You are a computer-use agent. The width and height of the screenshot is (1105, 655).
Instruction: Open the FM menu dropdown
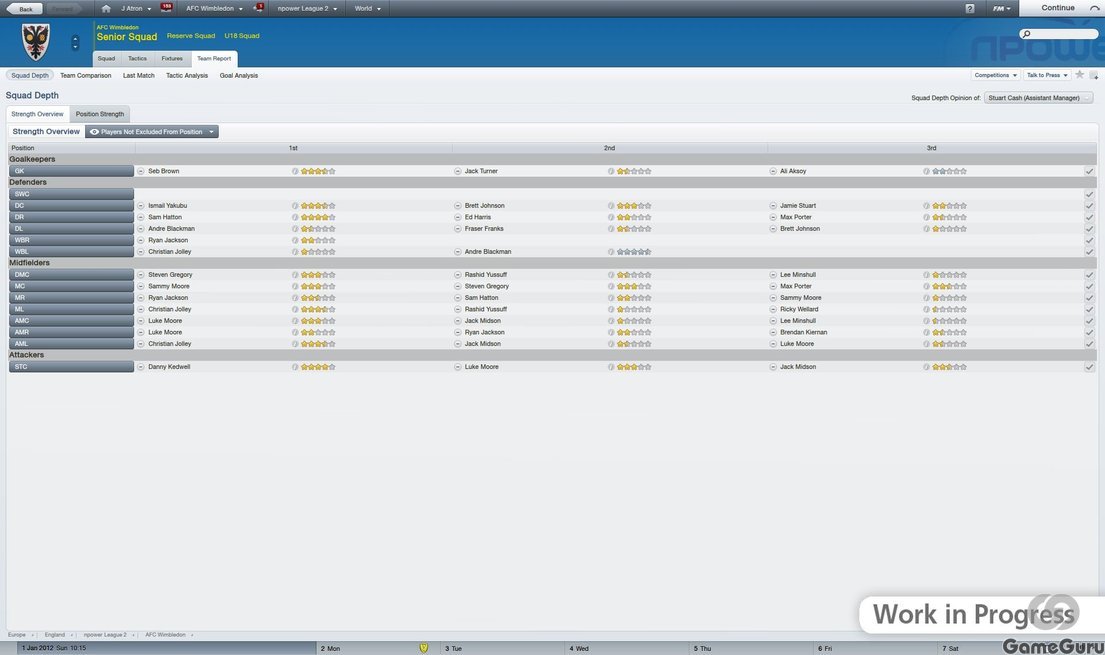pos(1001,8)
